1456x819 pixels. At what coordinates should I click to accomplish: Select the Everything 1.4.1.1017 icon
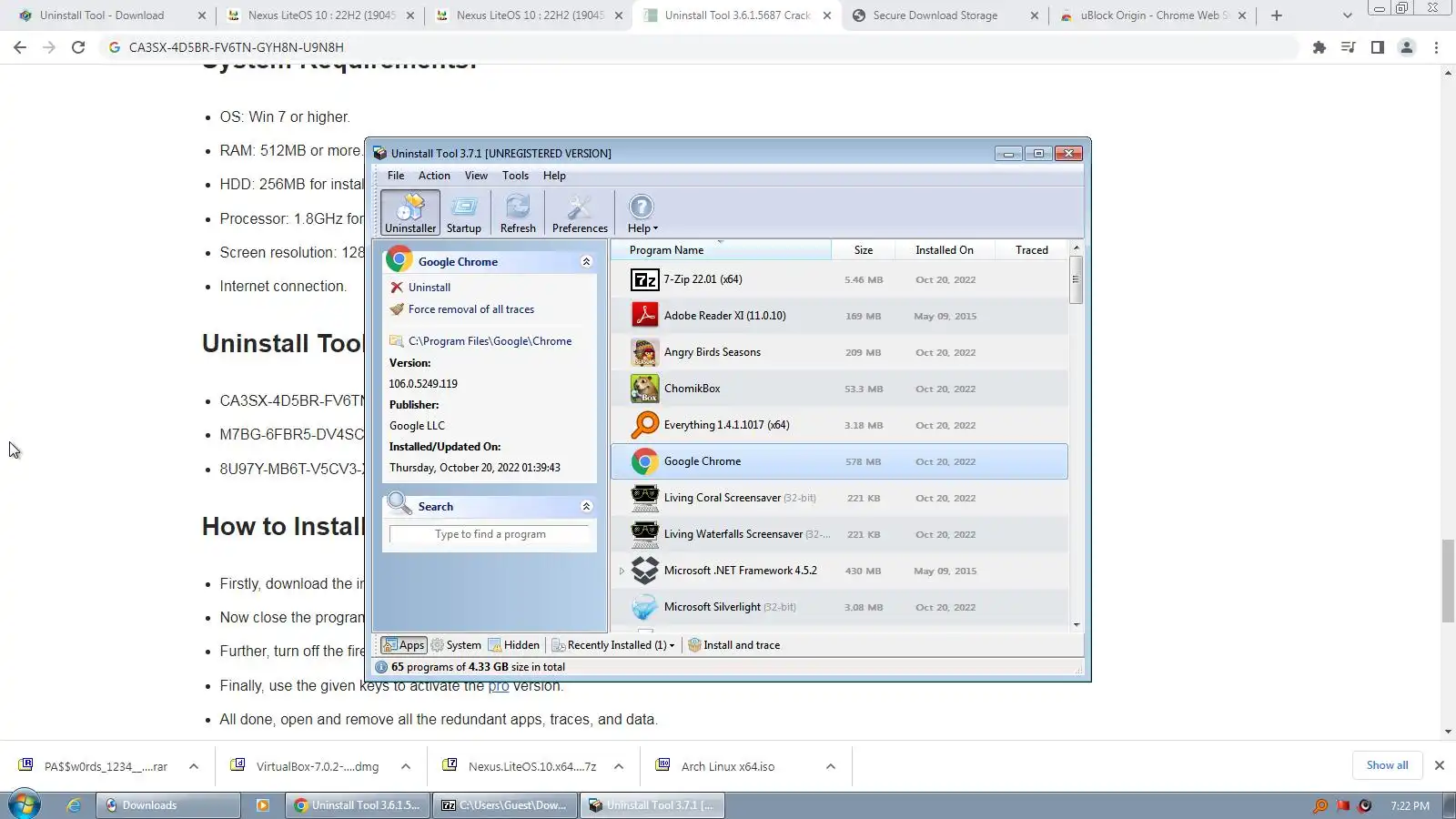point(645,425)
